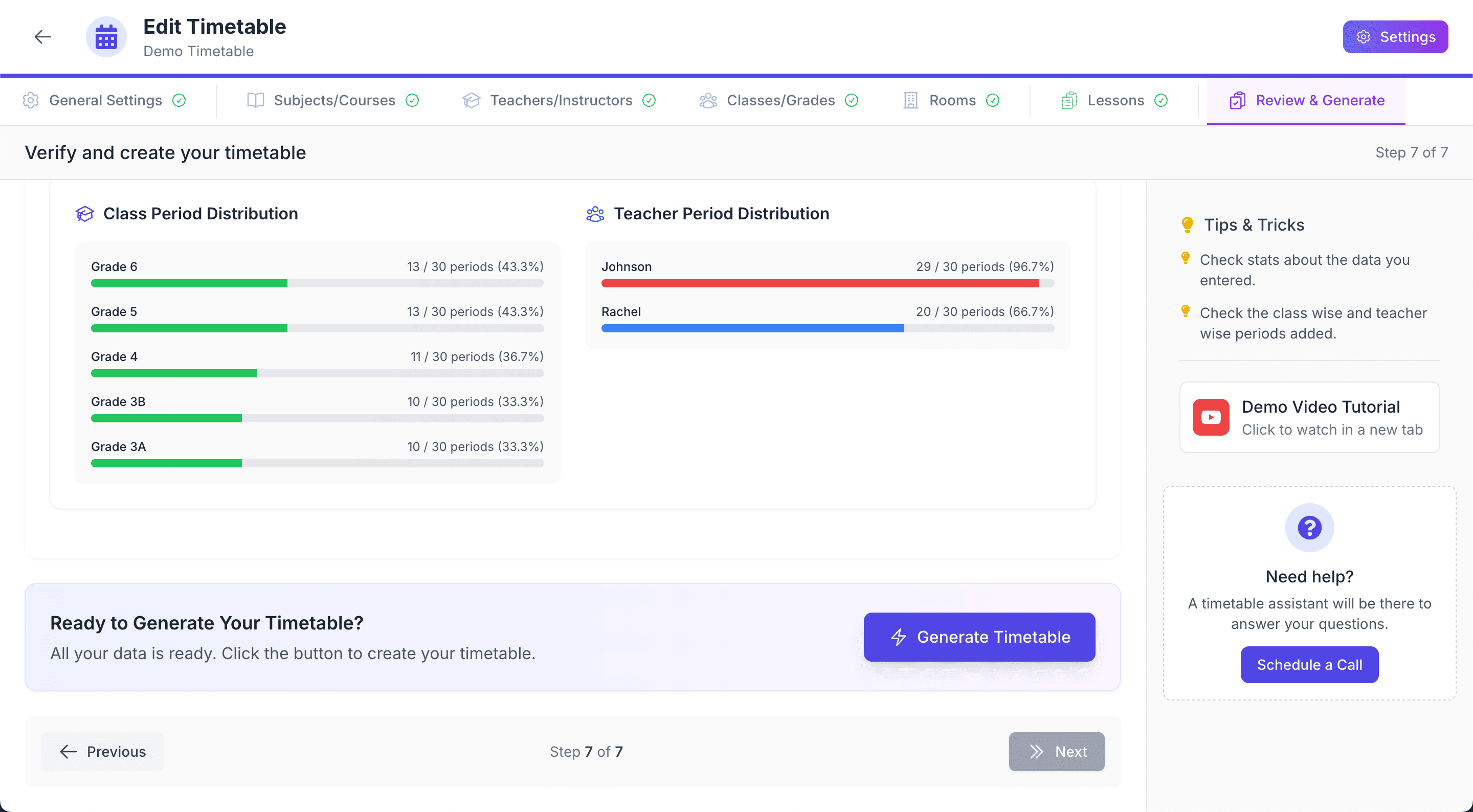Image resolution: width=1473 pixels, height=812 pixels.
Task: Click the people icon on Classes/Grades
Action: [x=707, y=100]
